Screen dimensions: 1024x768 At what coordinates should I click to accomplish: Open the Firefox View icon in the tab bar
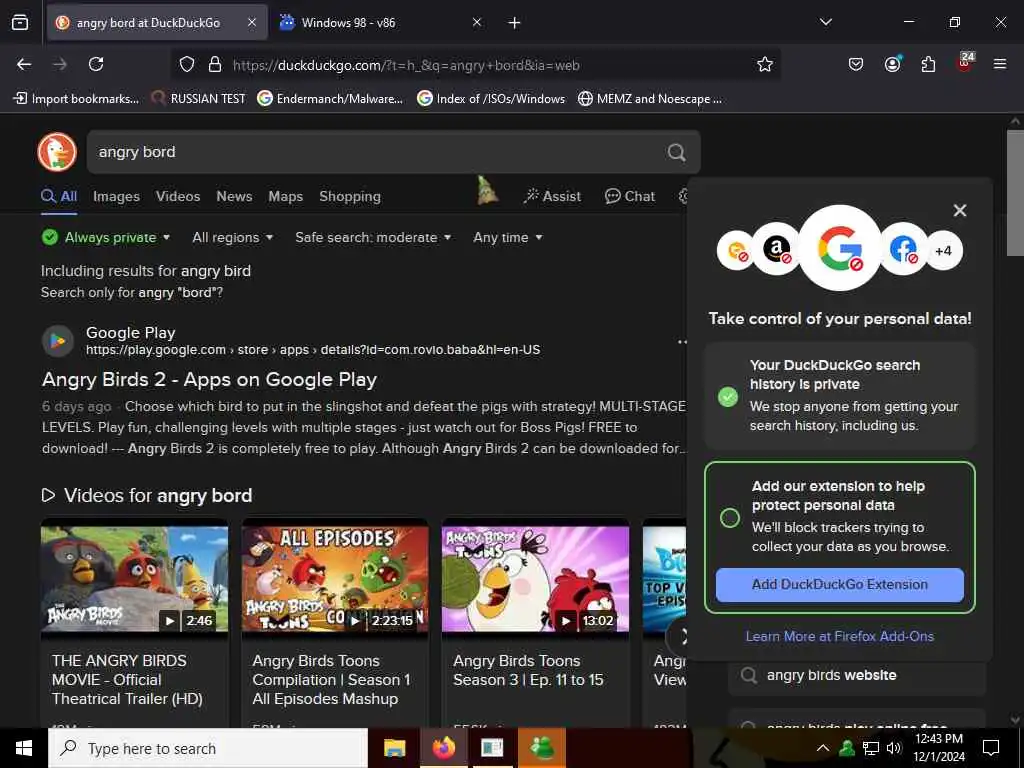20,23
